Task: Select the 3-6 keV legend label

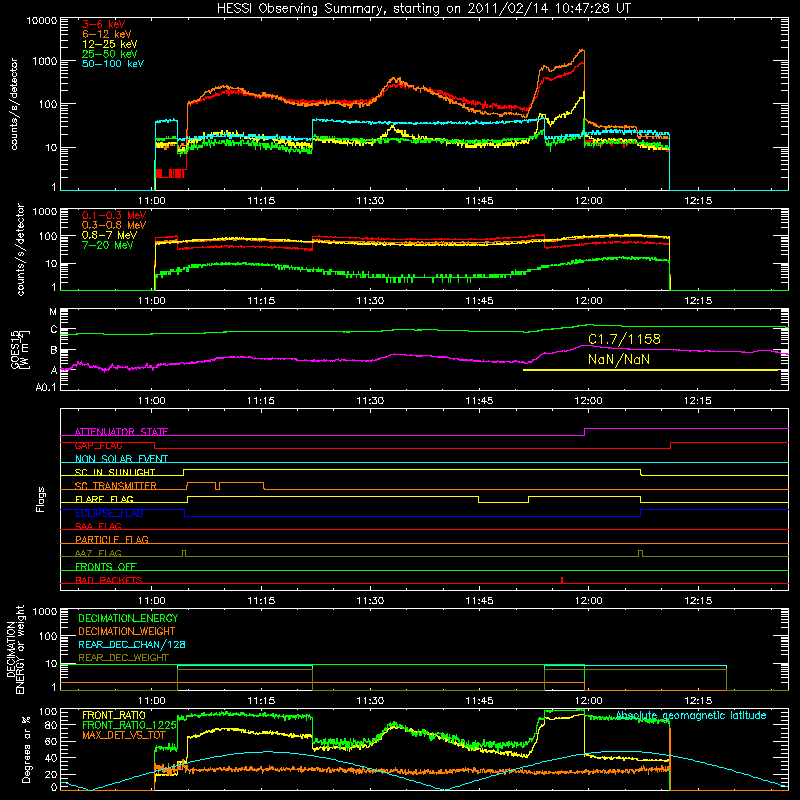Action: [x=103, y=24]
